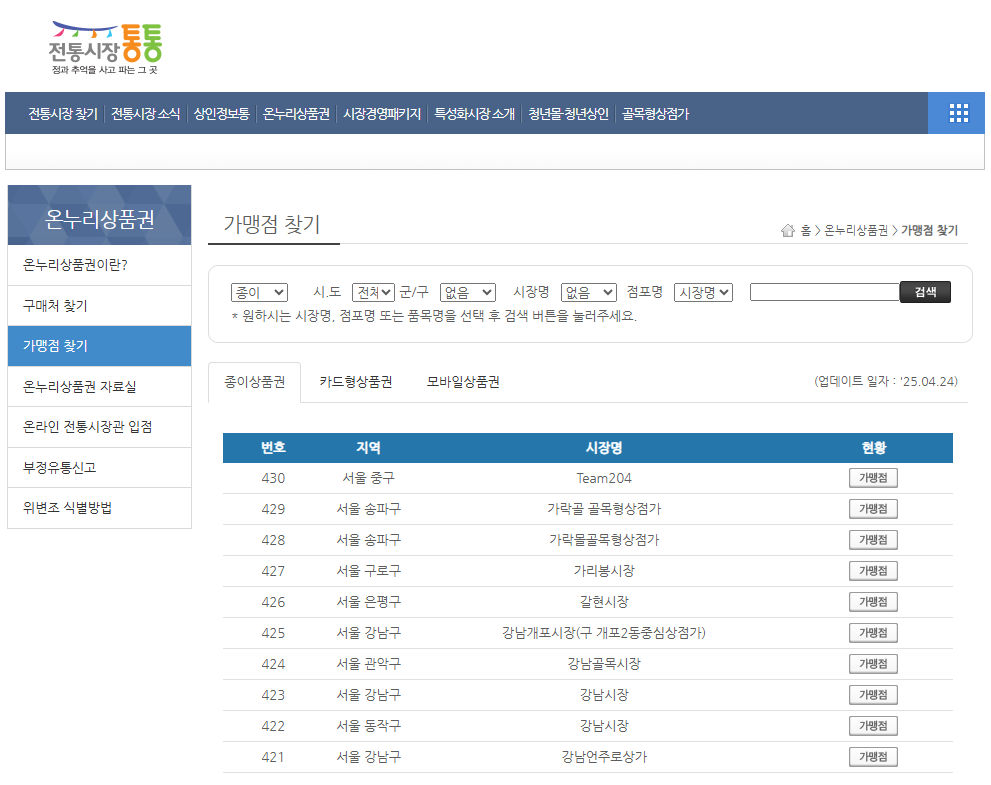The image size is (991, 785).
Task: Click the home icon in breadcrumb
Action: [787, 231]
